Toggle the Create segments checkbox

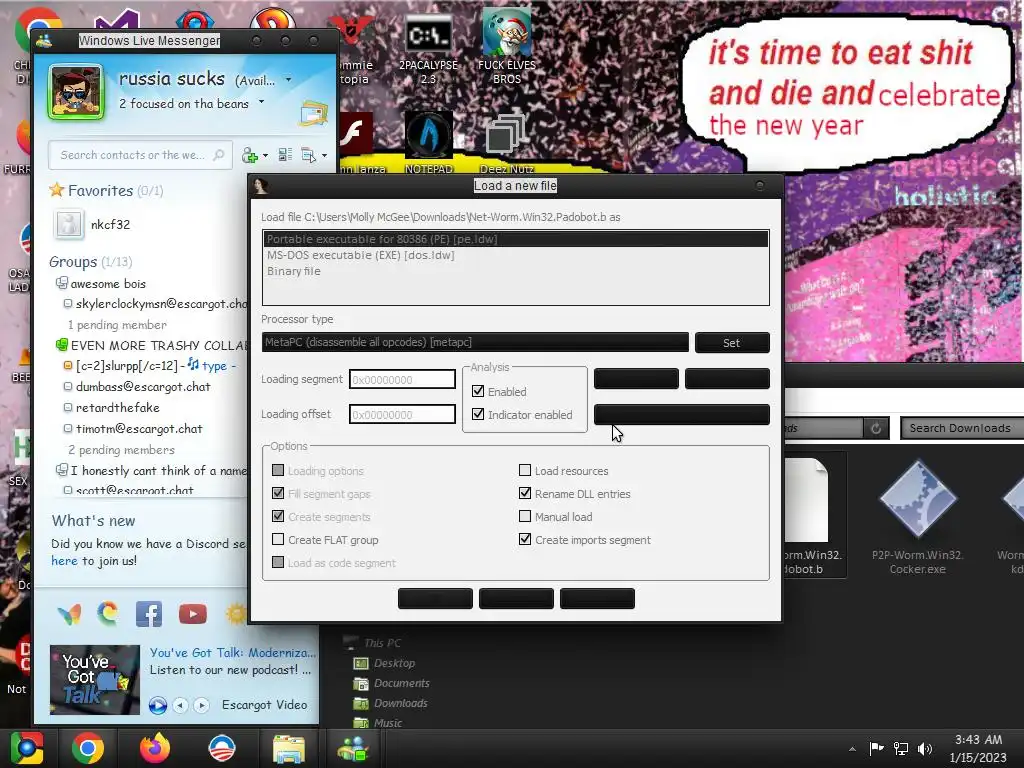pyautogui.click(x=278, y=516)
